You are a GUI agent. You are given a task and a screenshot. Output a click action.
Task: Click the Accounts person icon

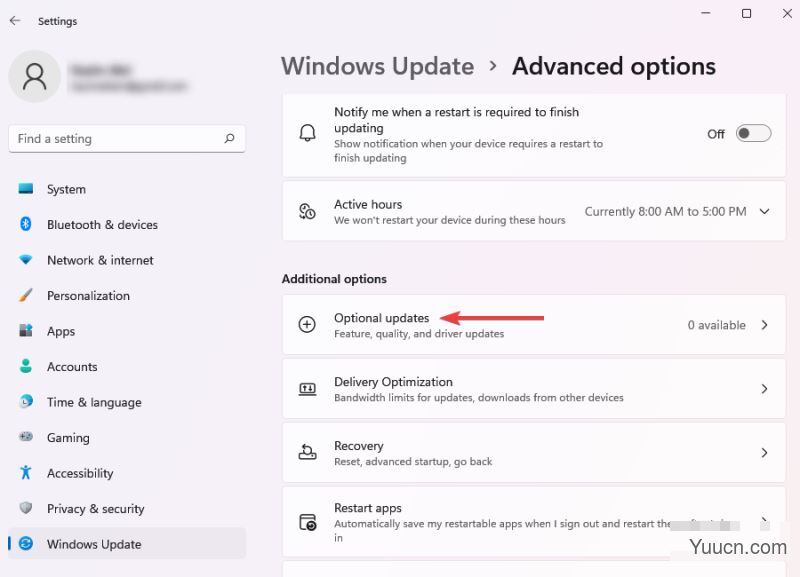tap(26, 366)
